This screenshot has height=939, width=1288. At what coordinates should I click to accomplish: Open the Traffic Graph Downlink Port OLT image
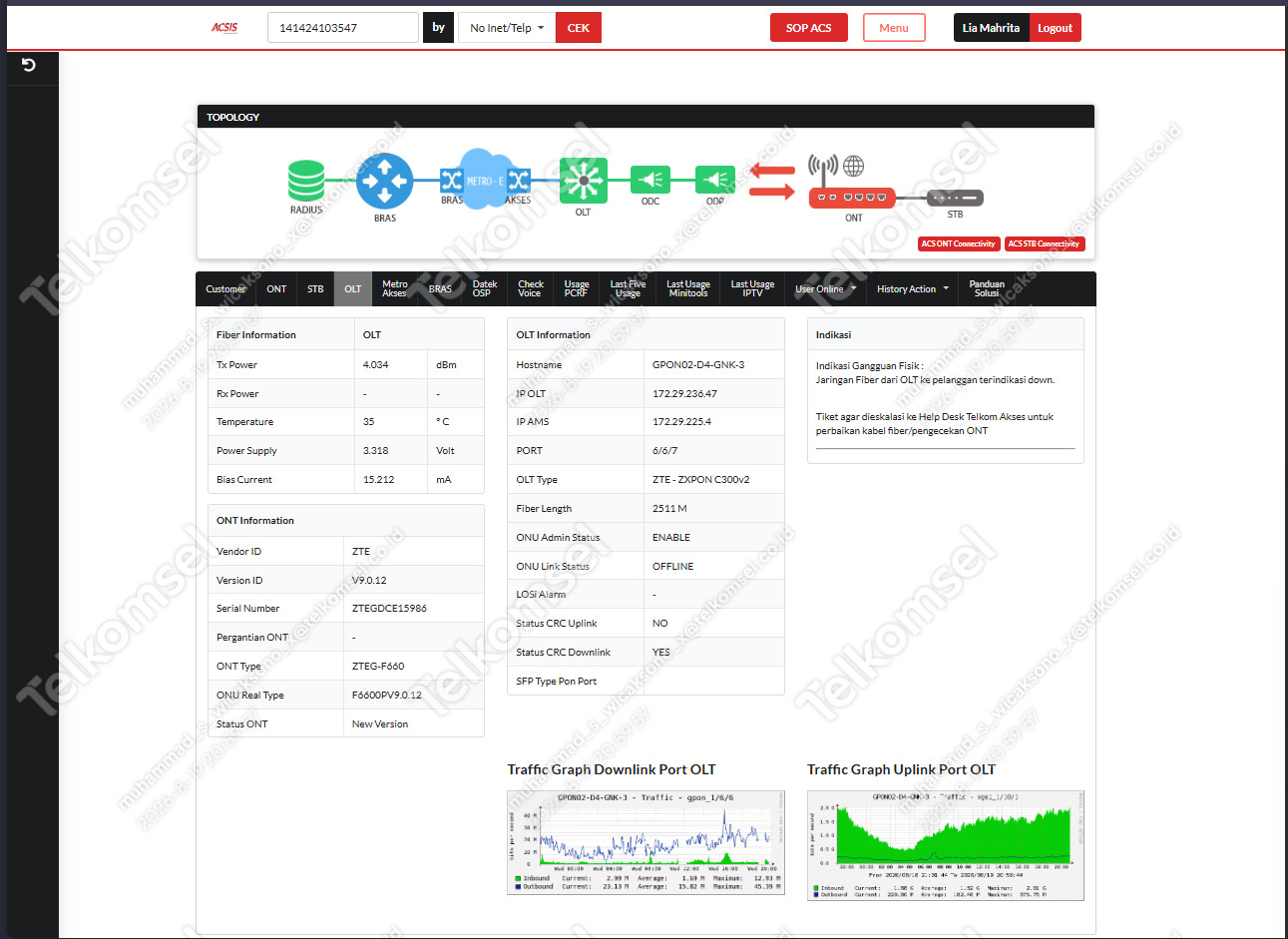[x=645, y=843]
